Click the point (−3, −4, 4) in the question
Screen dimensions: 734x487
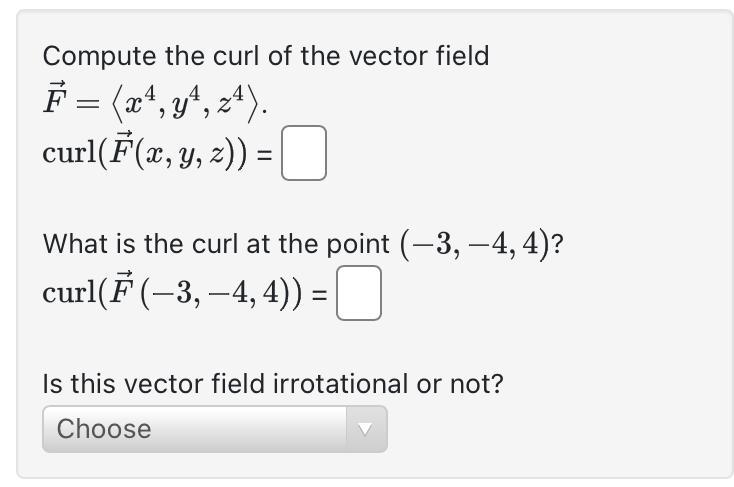(475, 244)
